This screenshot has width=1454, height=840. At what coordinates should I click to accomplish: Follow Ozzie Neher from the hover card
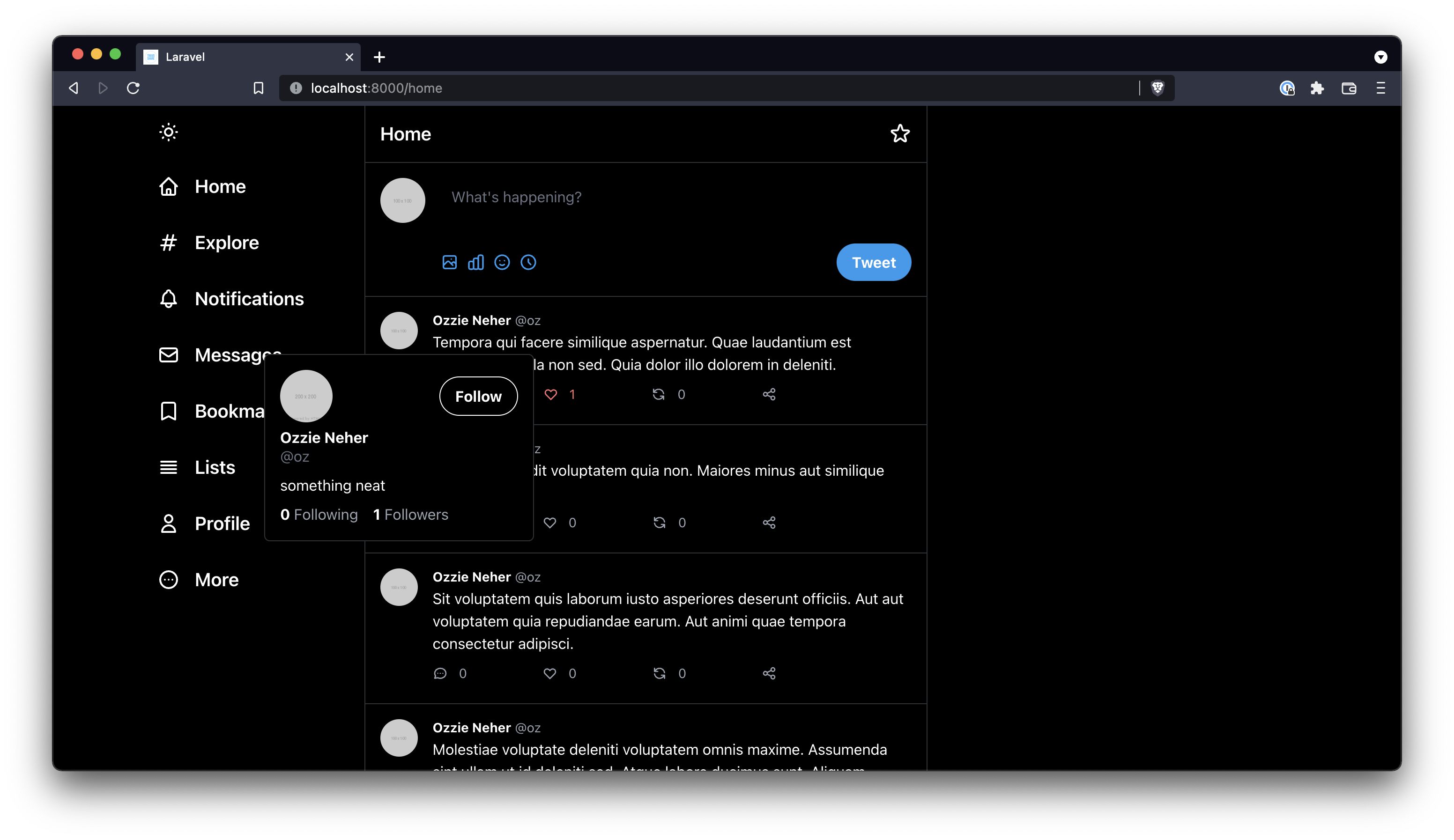478,396
